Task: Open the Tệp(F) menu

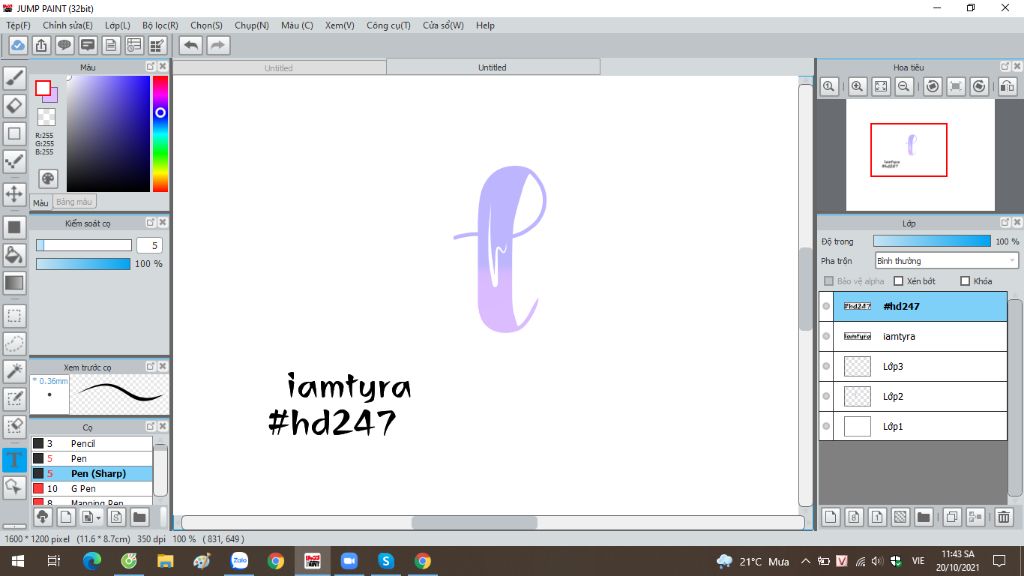Action: pos(18,25)
